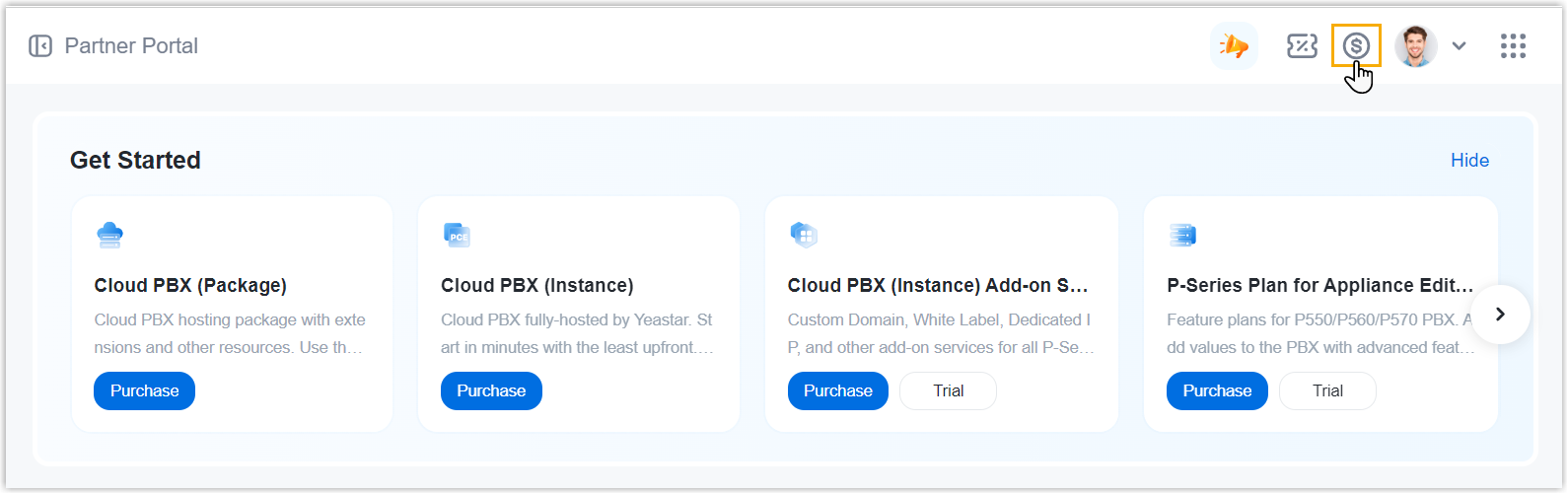Screen dimensions: 1568x494
Task: Purchase Cloud PBX Instance Add-on Services
Action: click(x=837, y=390)
